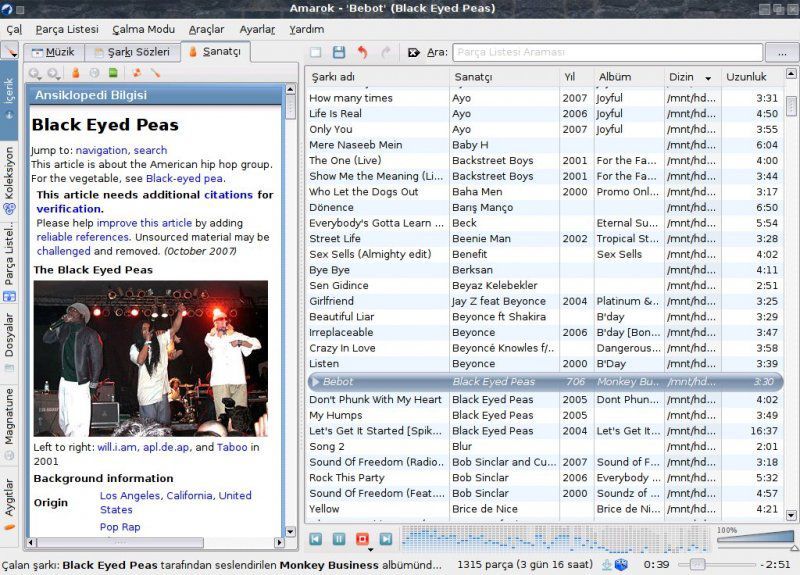Toggle the random mode dice icon in the status bar
This screenshot has width=800, height=575.
(x=621, y=565)
